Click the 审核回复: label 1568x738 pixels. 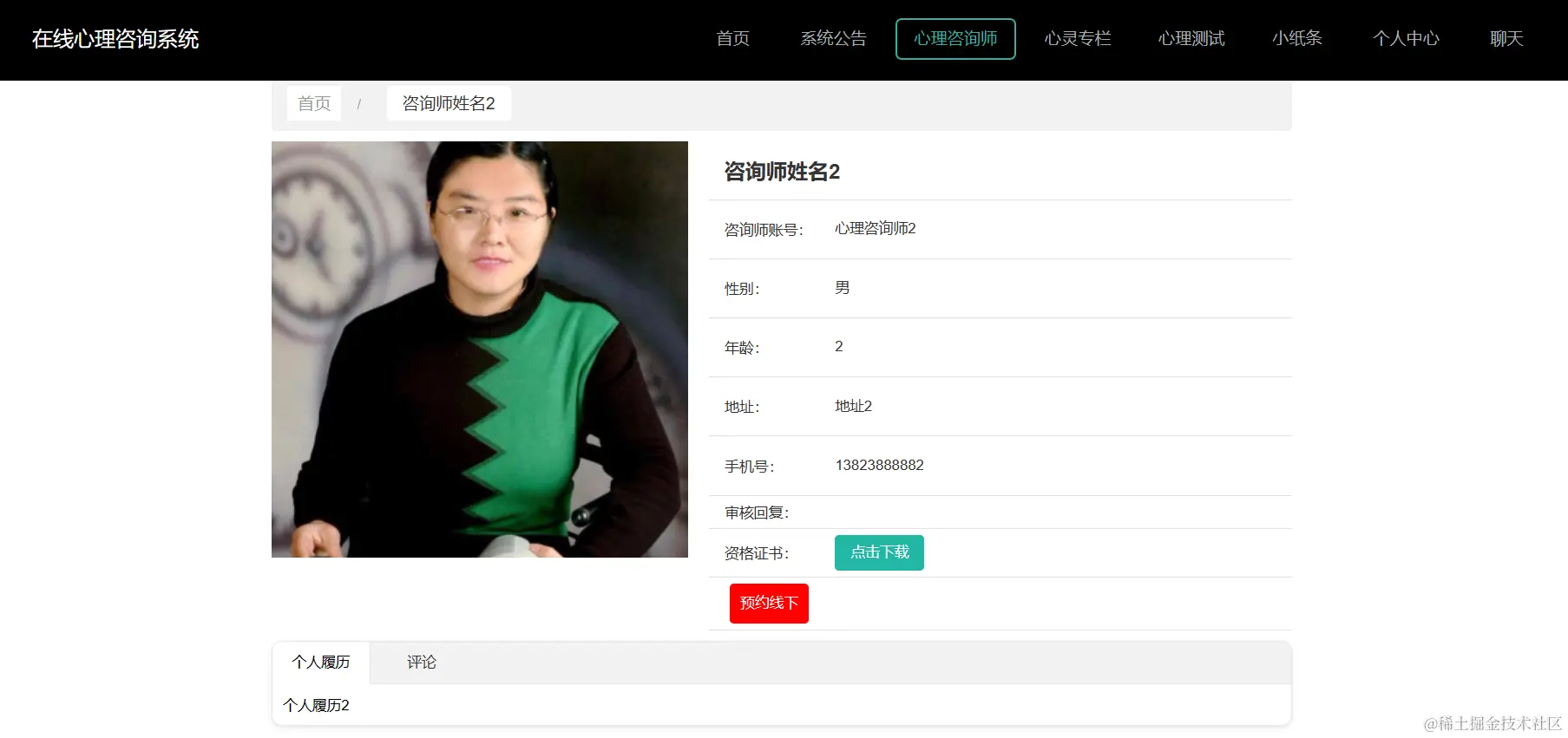757,513
